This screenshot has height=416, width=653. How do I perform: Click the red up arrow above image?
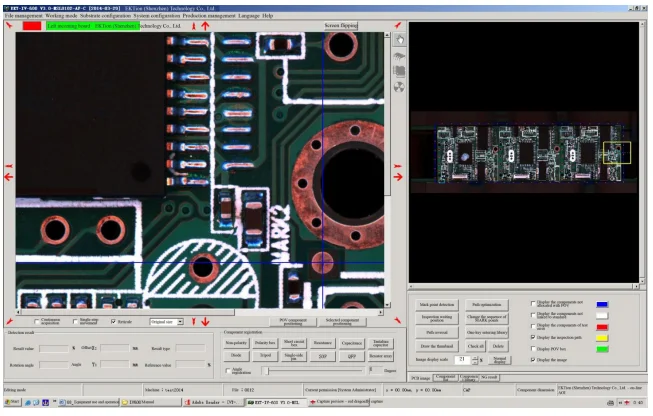click(x=206, y=25)
